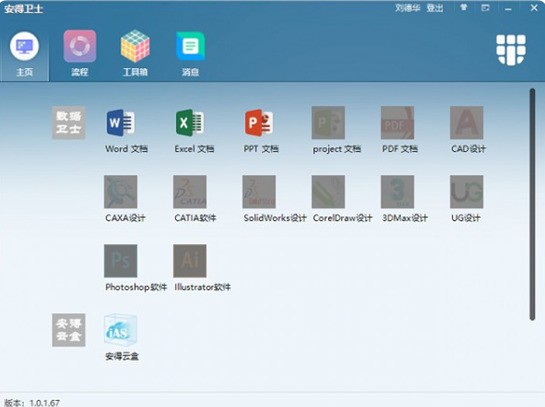Switch to the 流程 tab
Viewport: 545px width, 407px height.
80,54
